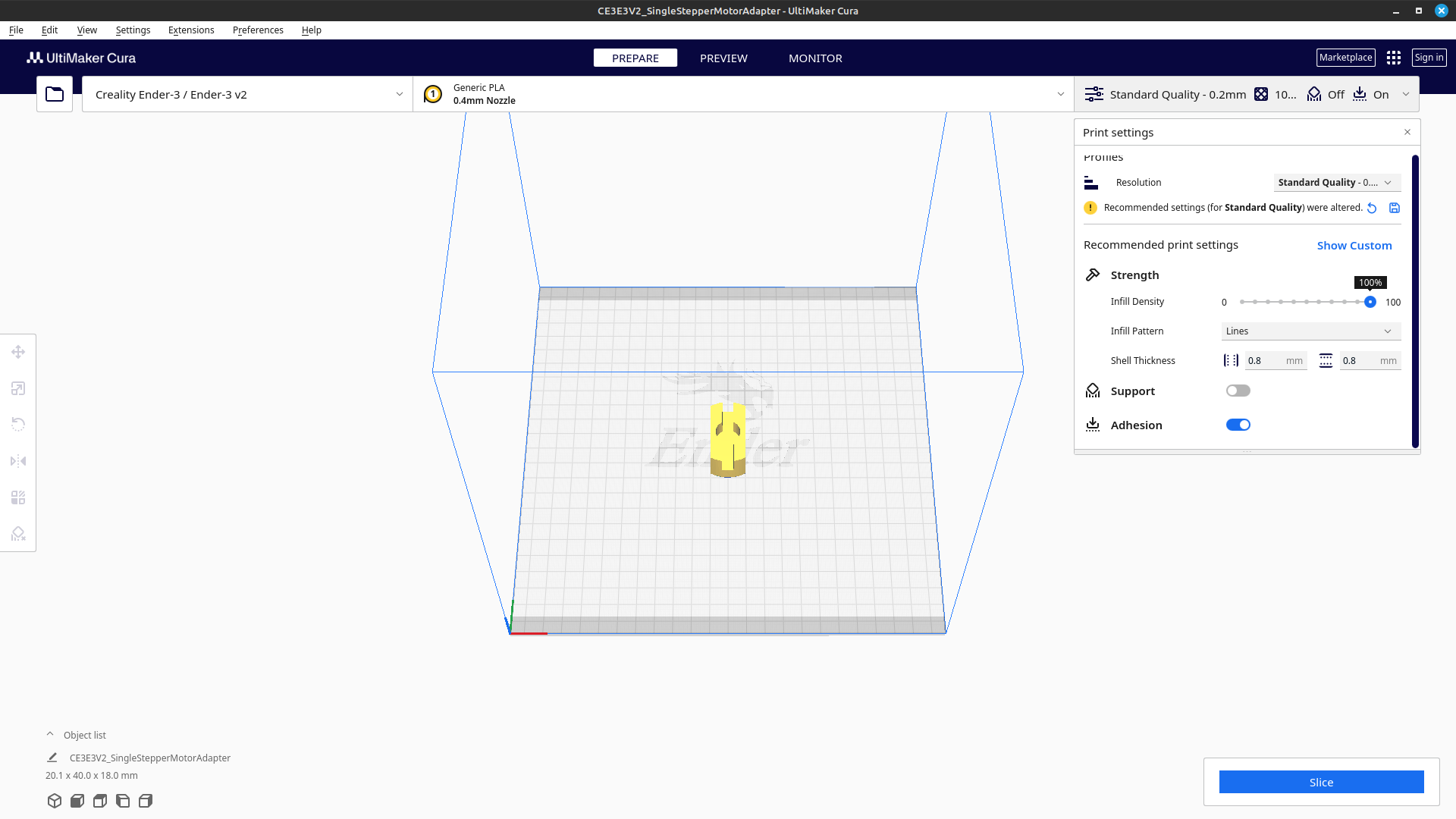1456x819 pixels.
Task: Click the Resolution layers icon
Action: coord(1091,183)
